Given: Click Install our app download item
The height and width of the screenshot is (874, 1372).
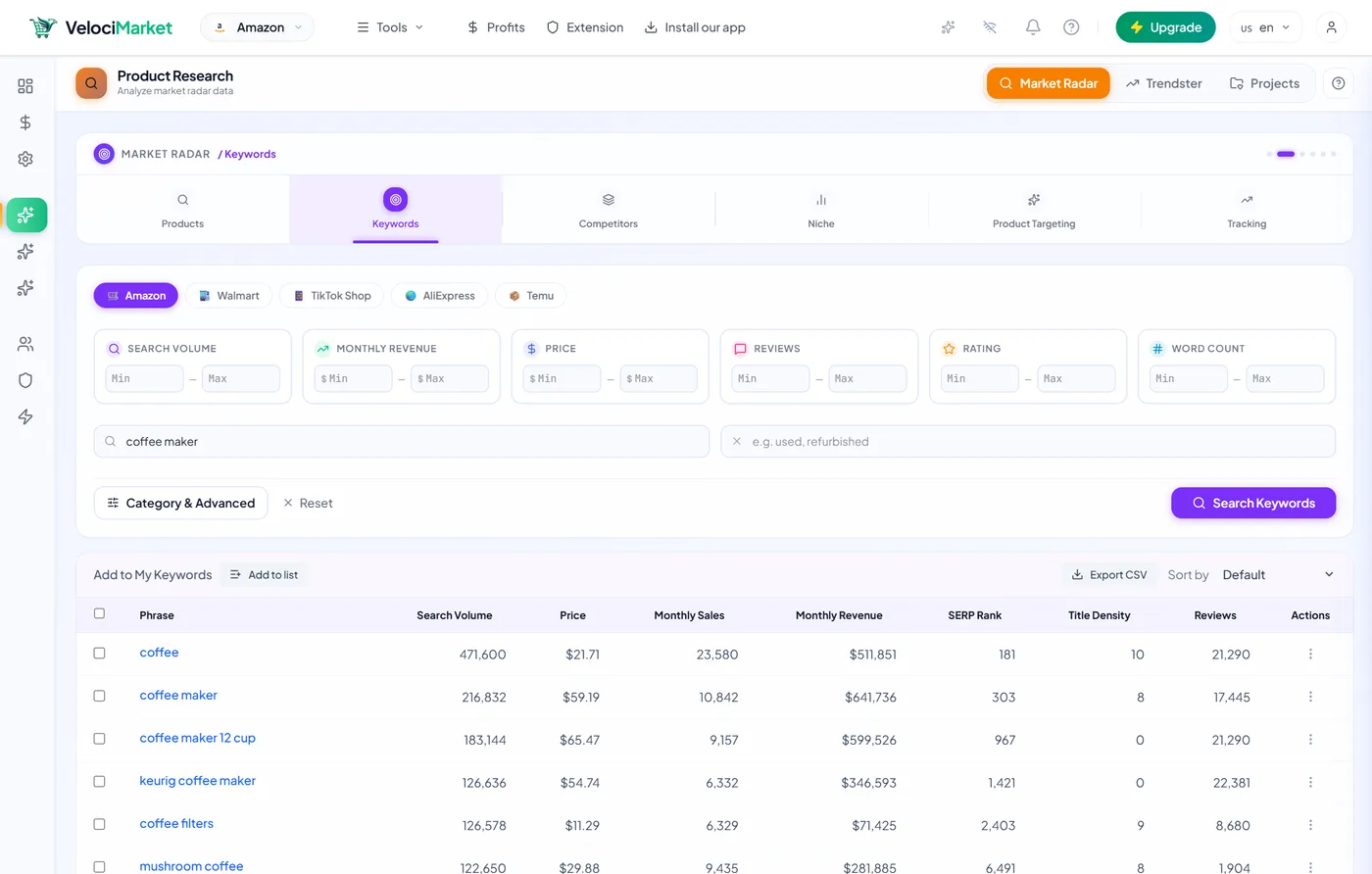Looking at the screenshot, I should coord(695,27).
